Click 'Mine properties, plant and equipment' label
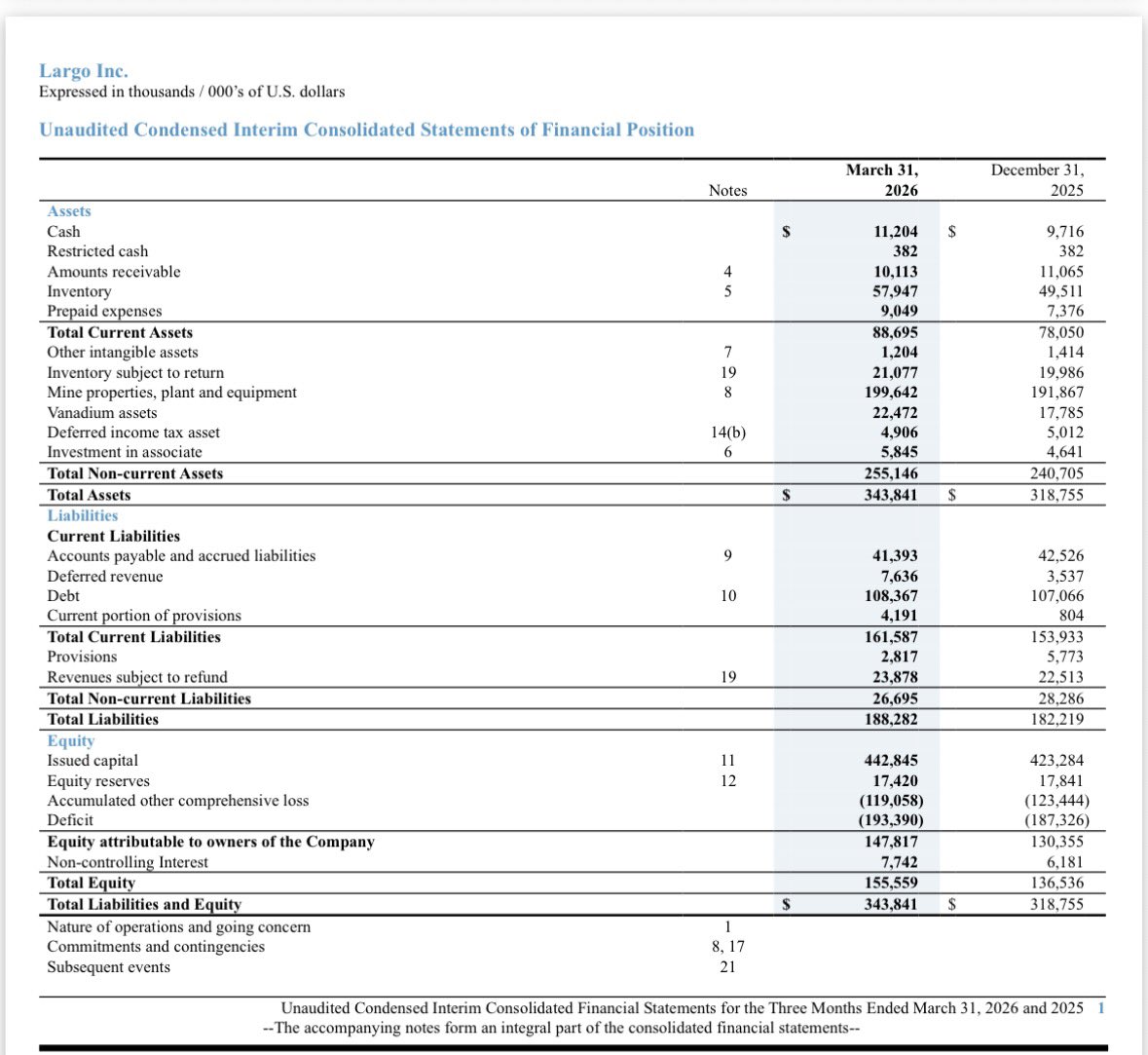This screenshot has height=1055, width=1148. pyautogui.click(x=172, y=393)
